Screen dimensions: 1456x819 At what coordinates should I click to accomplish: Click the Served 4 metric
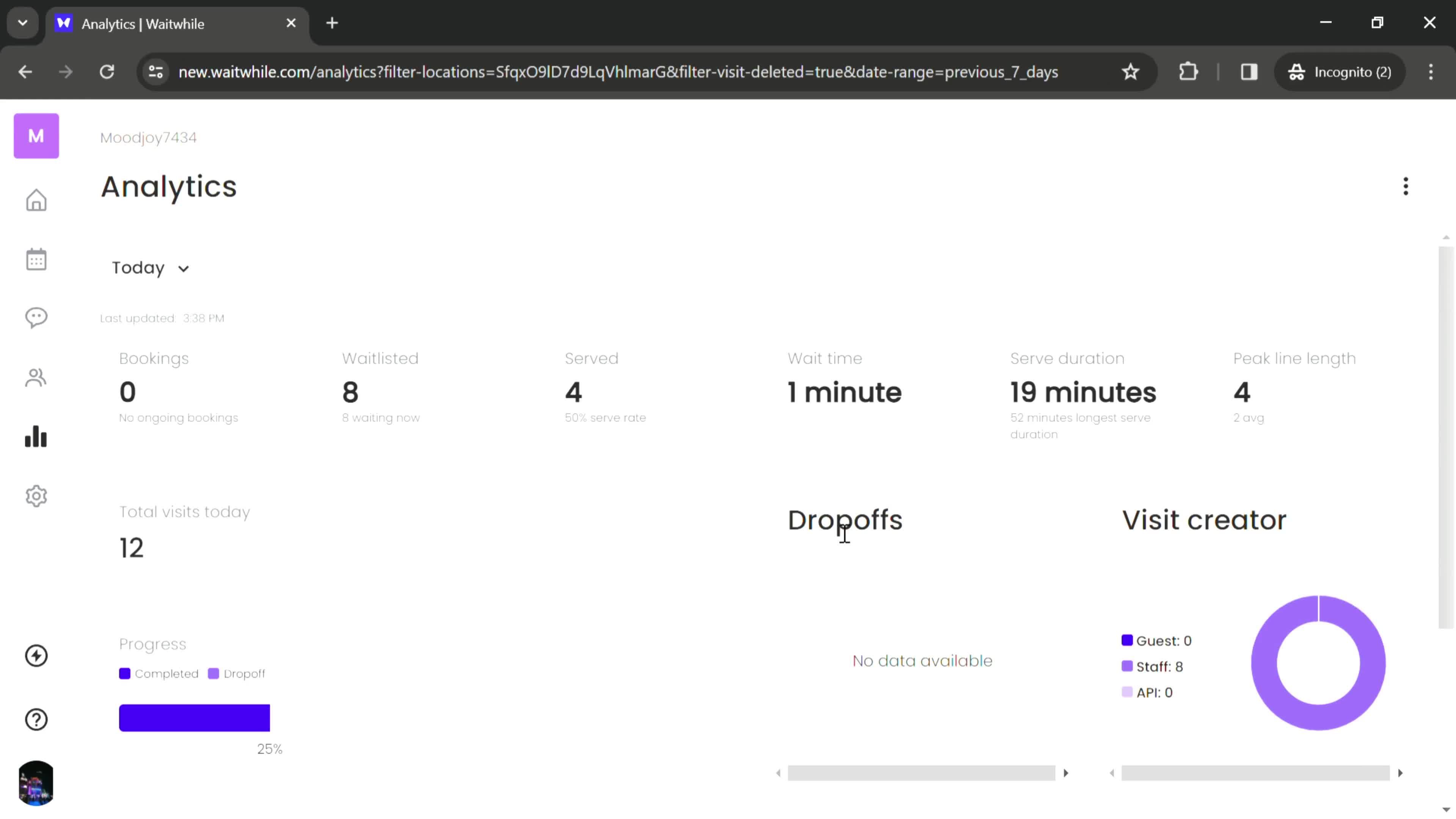605,388
